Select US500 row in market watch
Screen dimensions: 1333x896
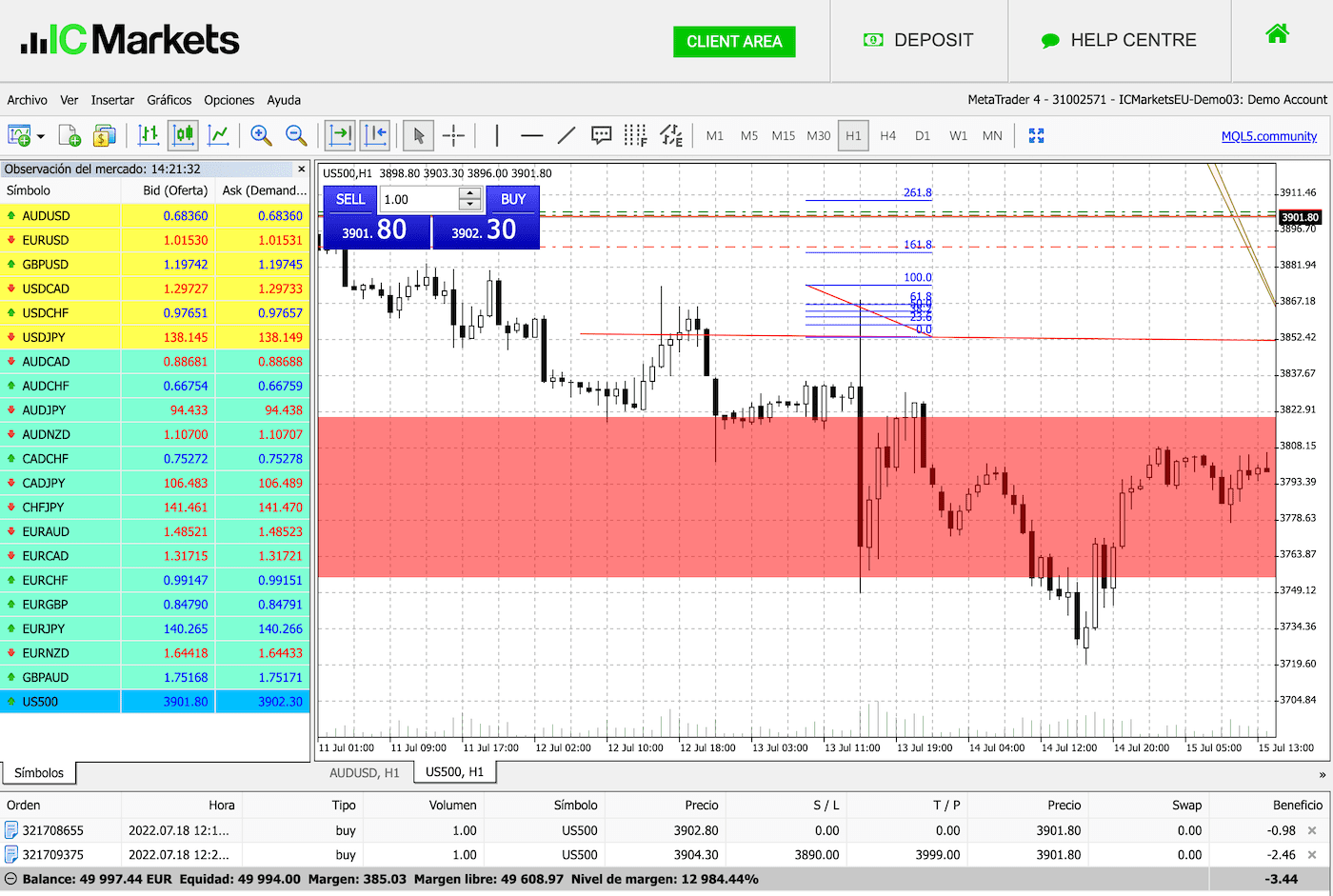(x=155, y=702)
